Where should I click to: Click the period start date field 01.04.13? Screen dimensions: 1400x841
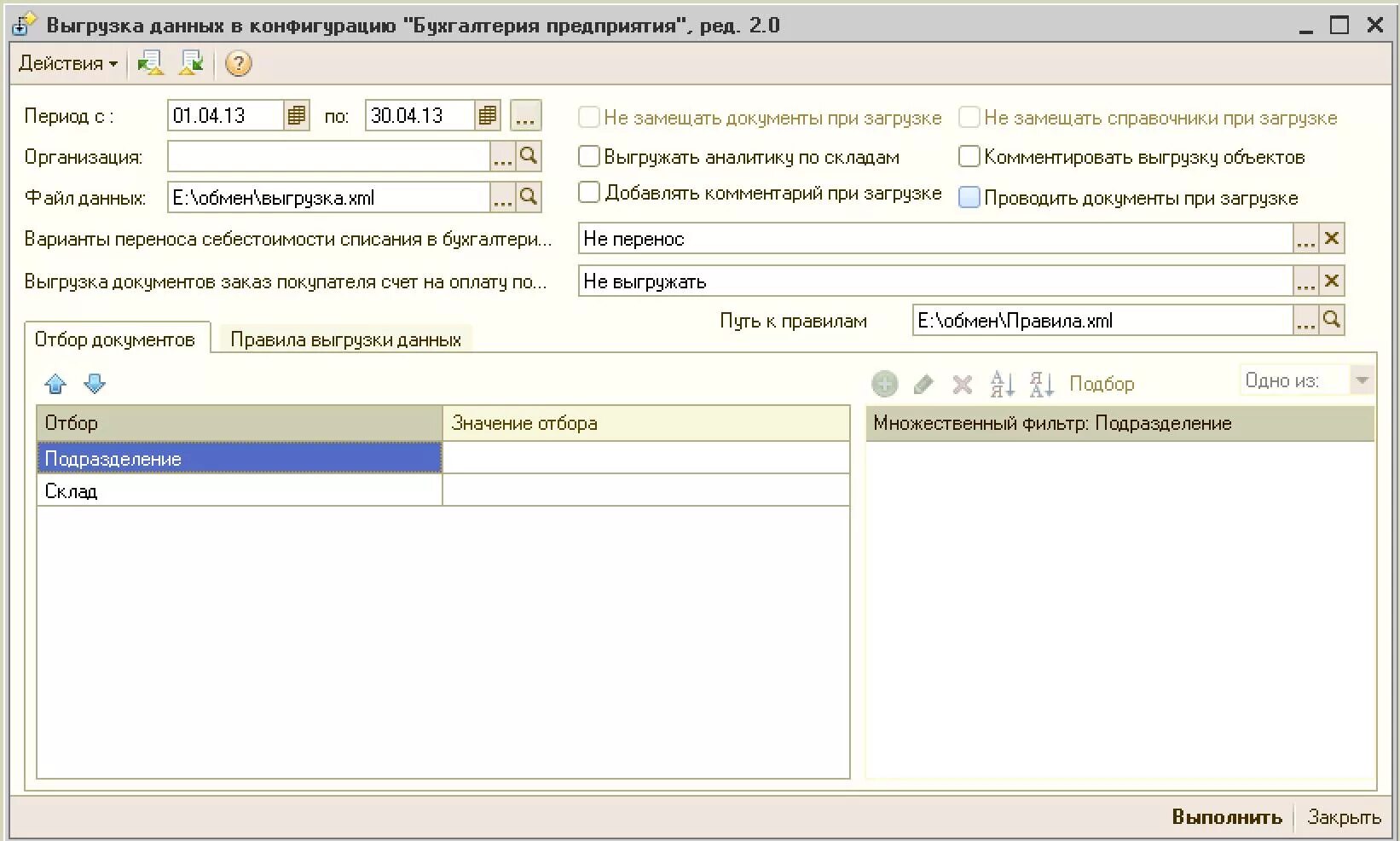pyautogui.click(x=226, y=116)
